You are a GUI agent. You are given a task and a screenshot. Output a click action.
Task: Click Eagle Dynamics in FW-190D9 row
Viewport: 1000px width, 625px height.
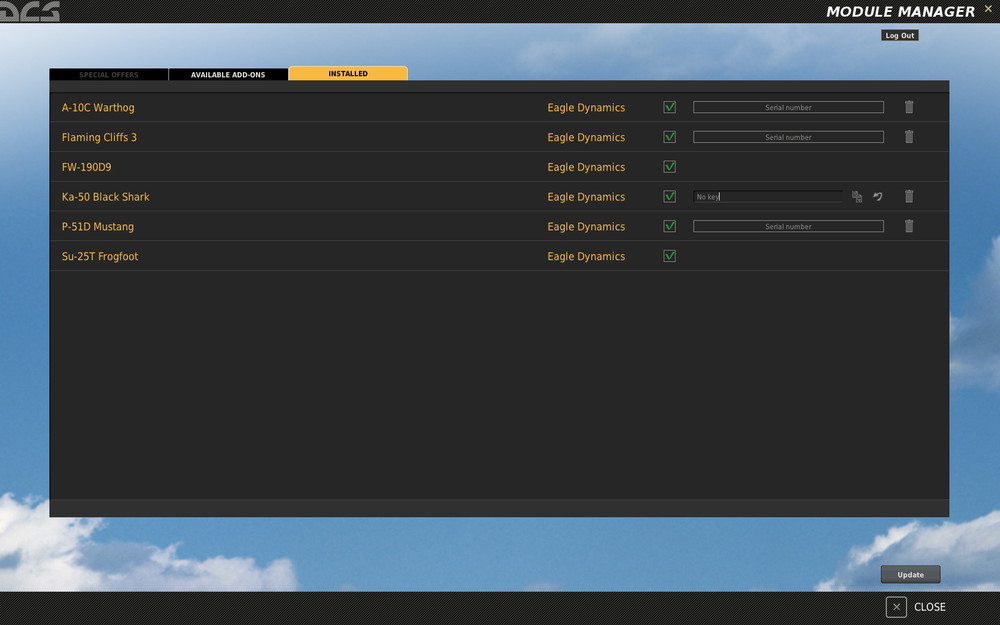click(x=586, y=167)
